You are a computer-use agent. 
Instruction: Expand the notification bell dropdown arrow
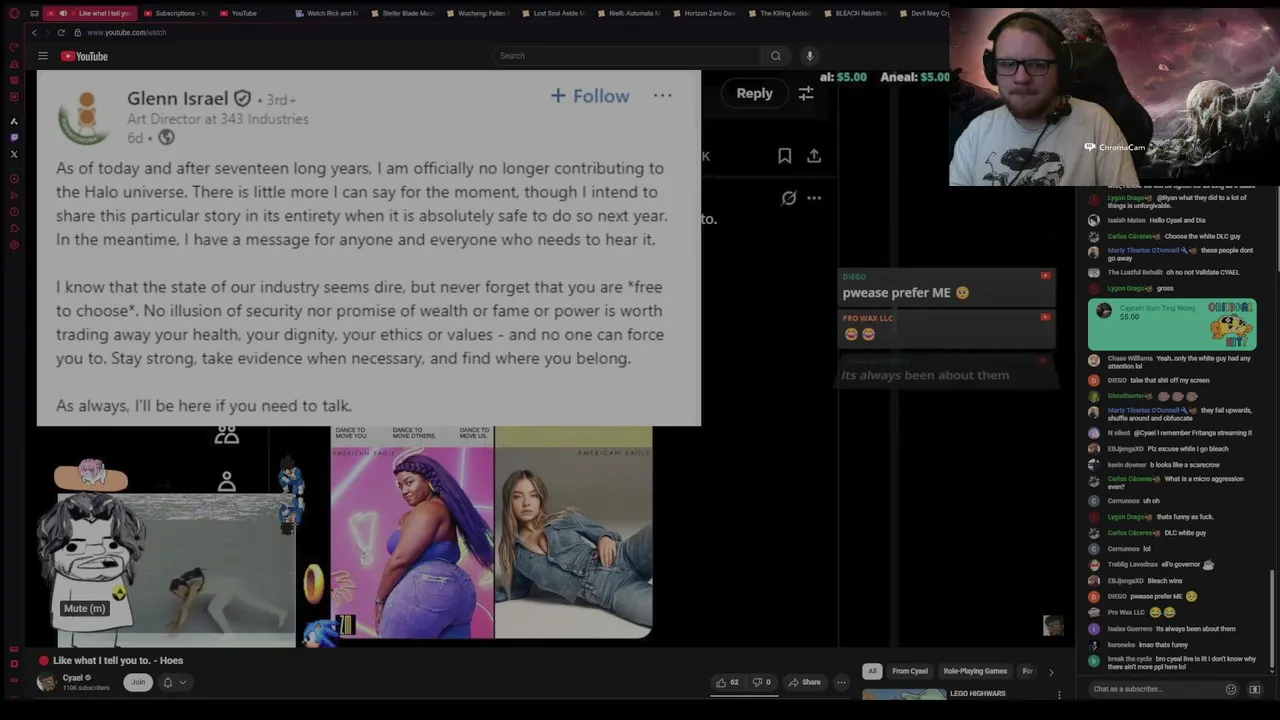[183, 682]
